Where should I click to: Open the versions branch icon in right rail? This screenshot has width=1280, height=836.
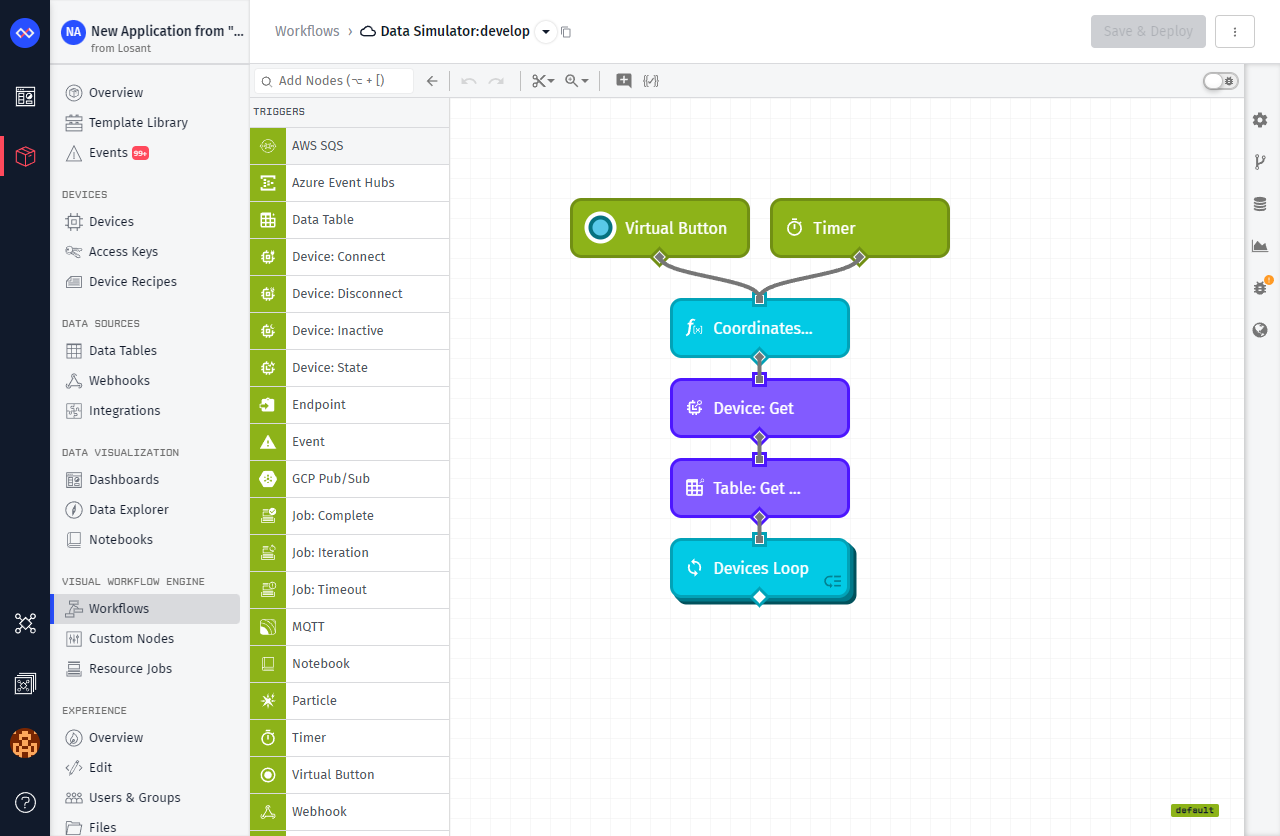coord(1260,162)
